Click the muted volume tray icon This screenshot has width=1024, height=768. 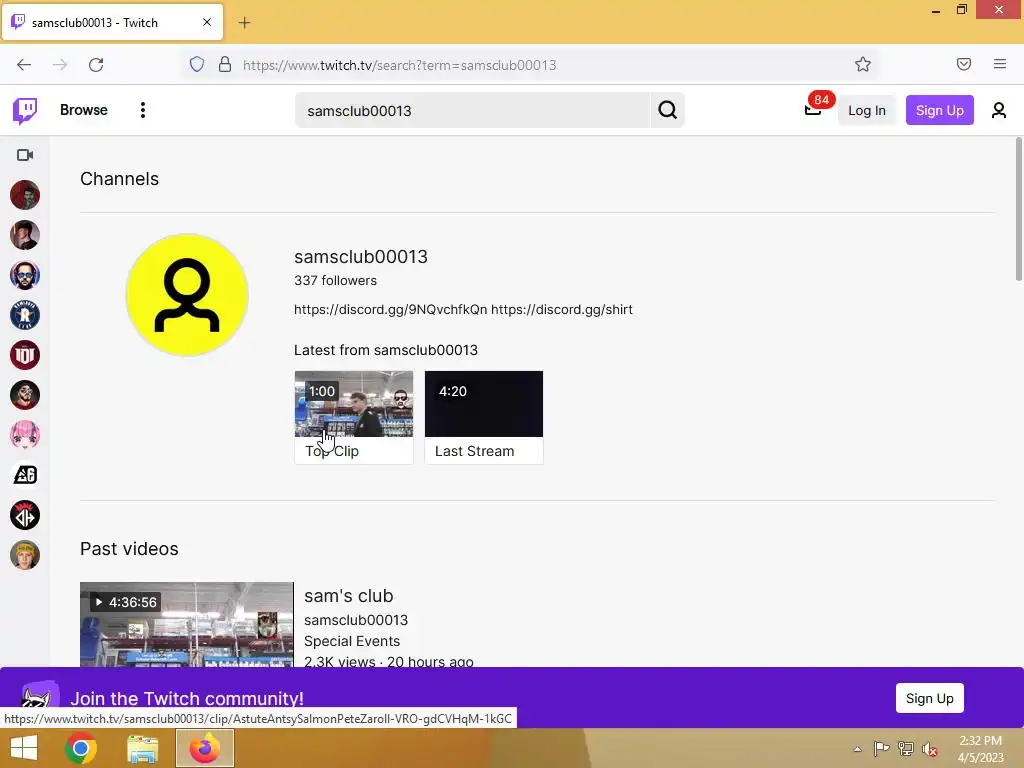tap(930, 749)
